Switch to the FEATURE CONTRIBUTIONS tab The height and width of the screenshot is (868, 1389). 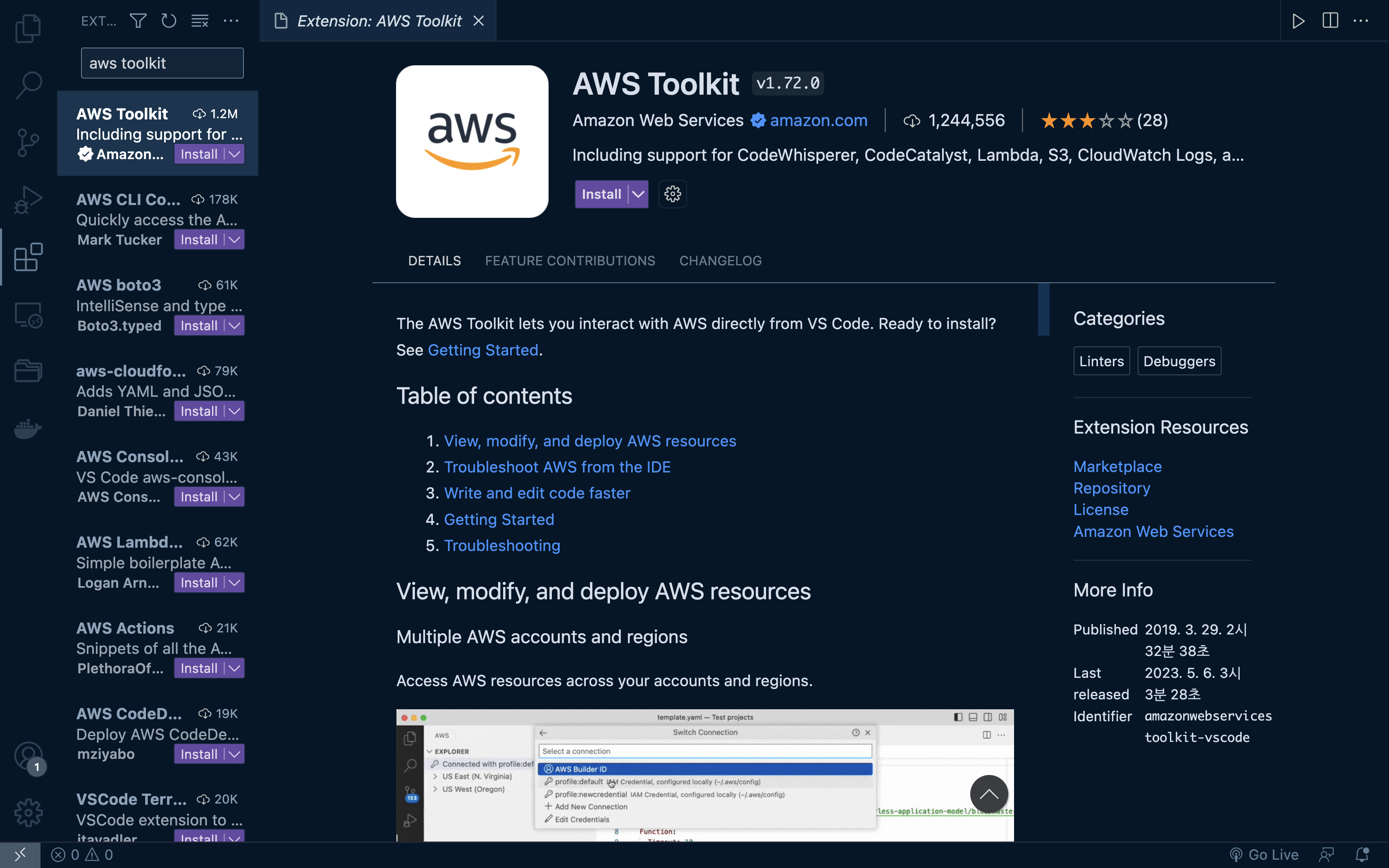click(570, 261)
